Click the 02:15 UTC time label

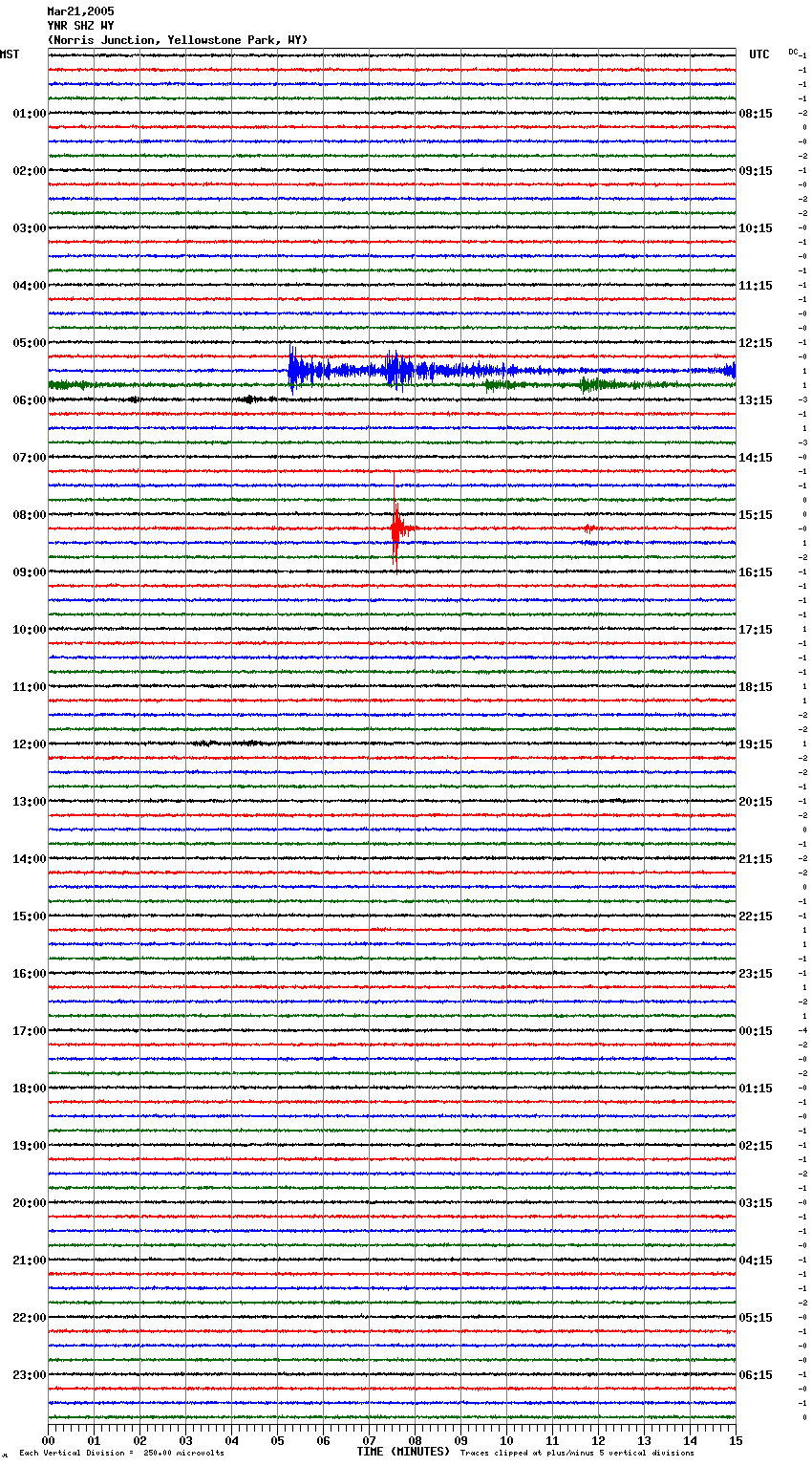click(756, 1146)
